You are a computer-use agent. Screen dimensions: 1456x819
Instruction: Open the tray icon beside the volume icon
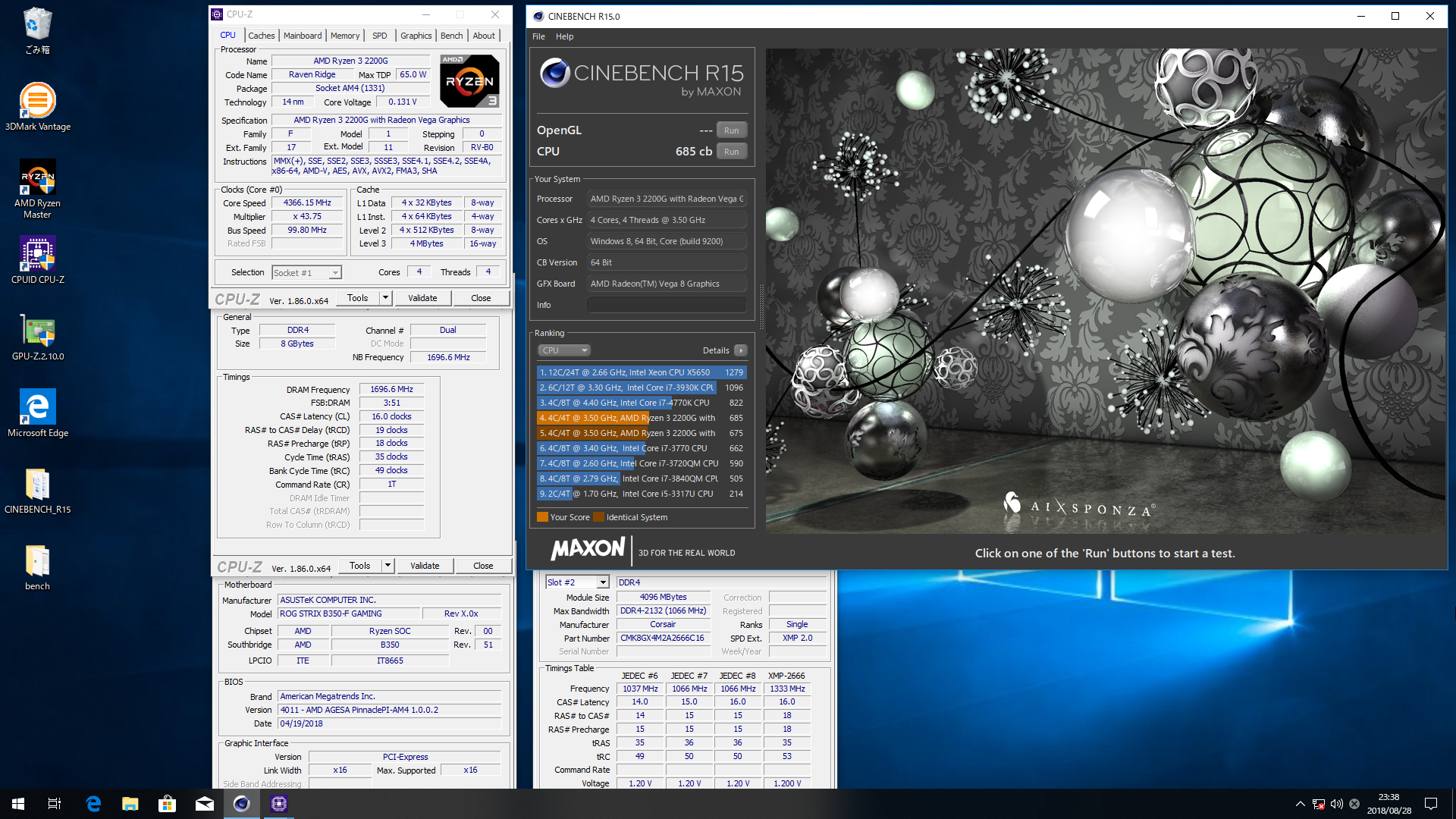coord(1354,804)
